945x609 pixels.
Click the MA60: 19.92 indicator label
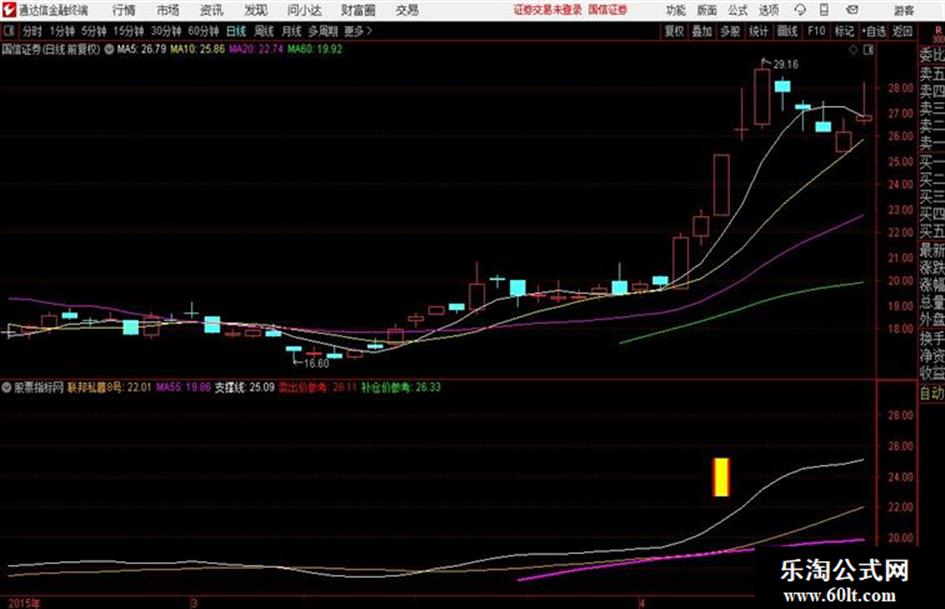(315, 49)
